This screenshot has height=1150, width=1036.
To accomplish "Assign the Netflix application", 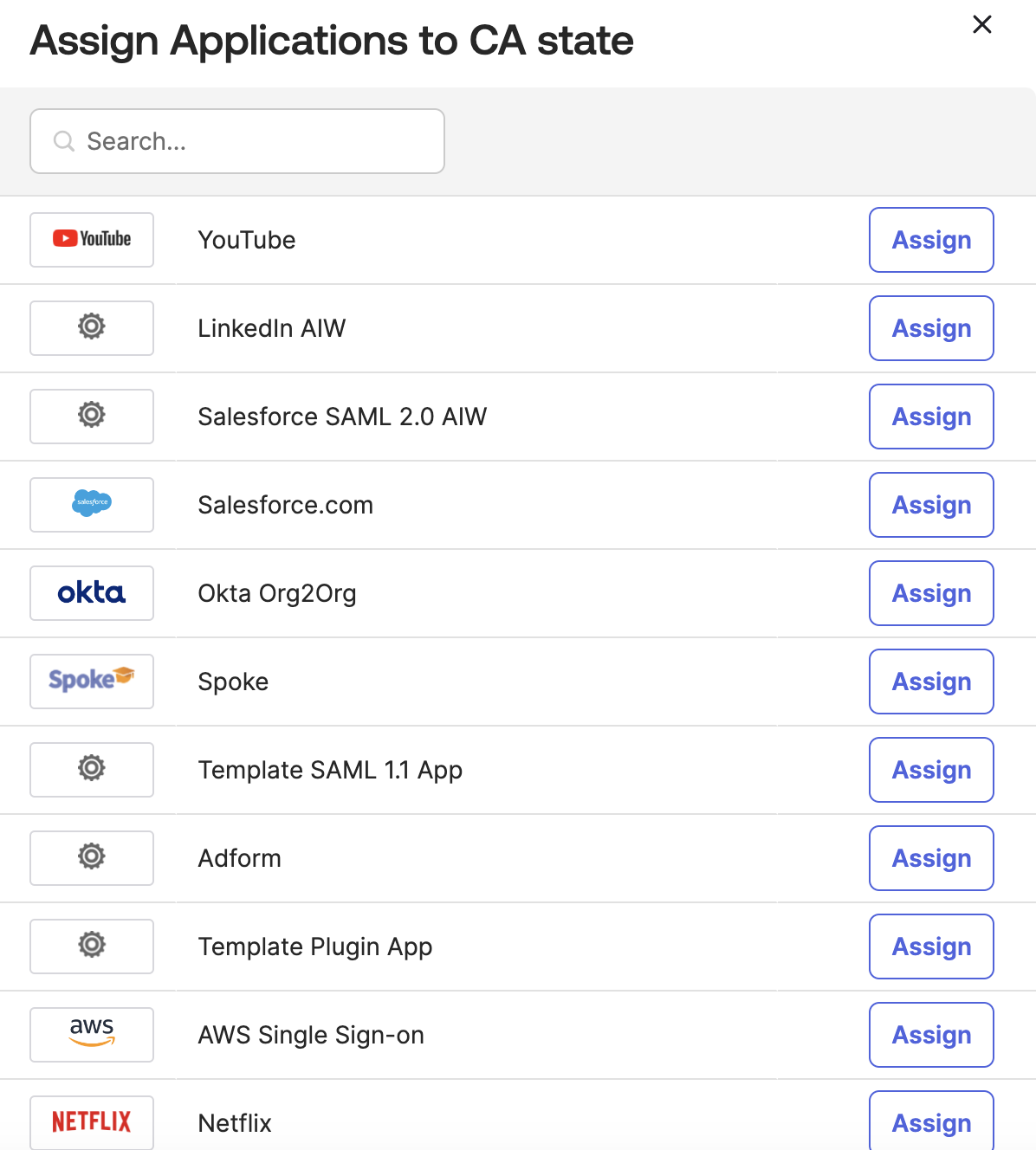I will (931, 1122).
